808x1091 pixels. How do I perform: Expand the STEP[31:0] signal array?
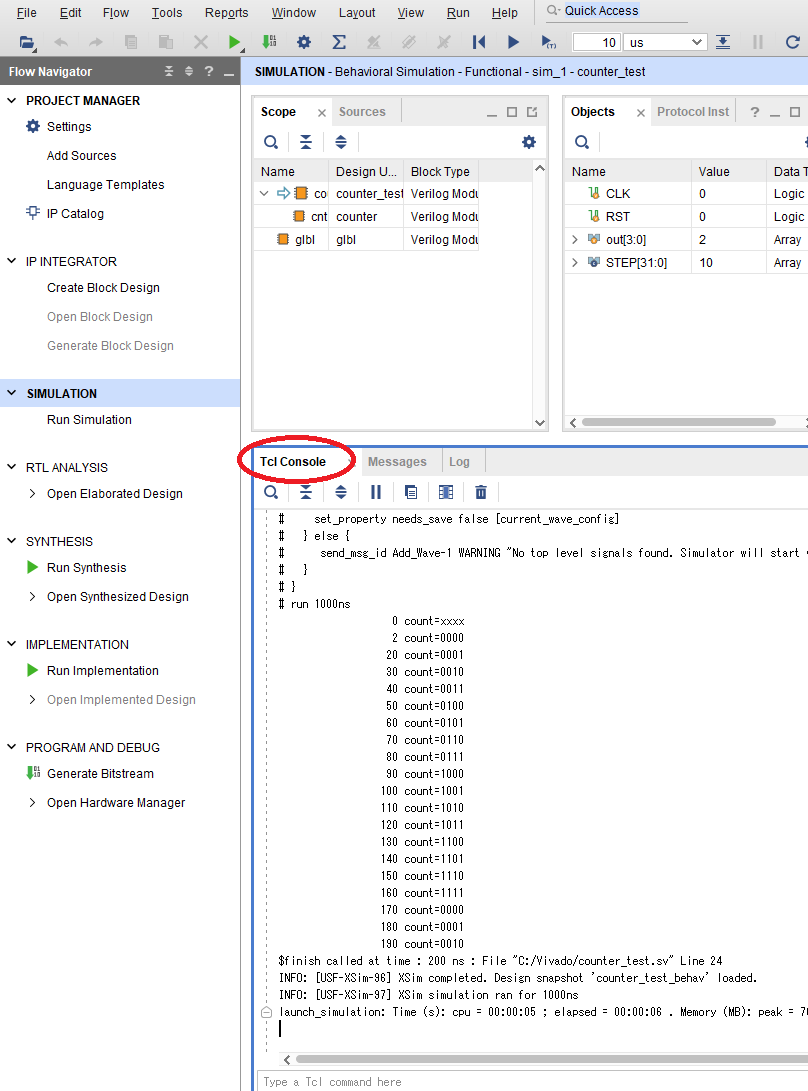pos(575,263)
